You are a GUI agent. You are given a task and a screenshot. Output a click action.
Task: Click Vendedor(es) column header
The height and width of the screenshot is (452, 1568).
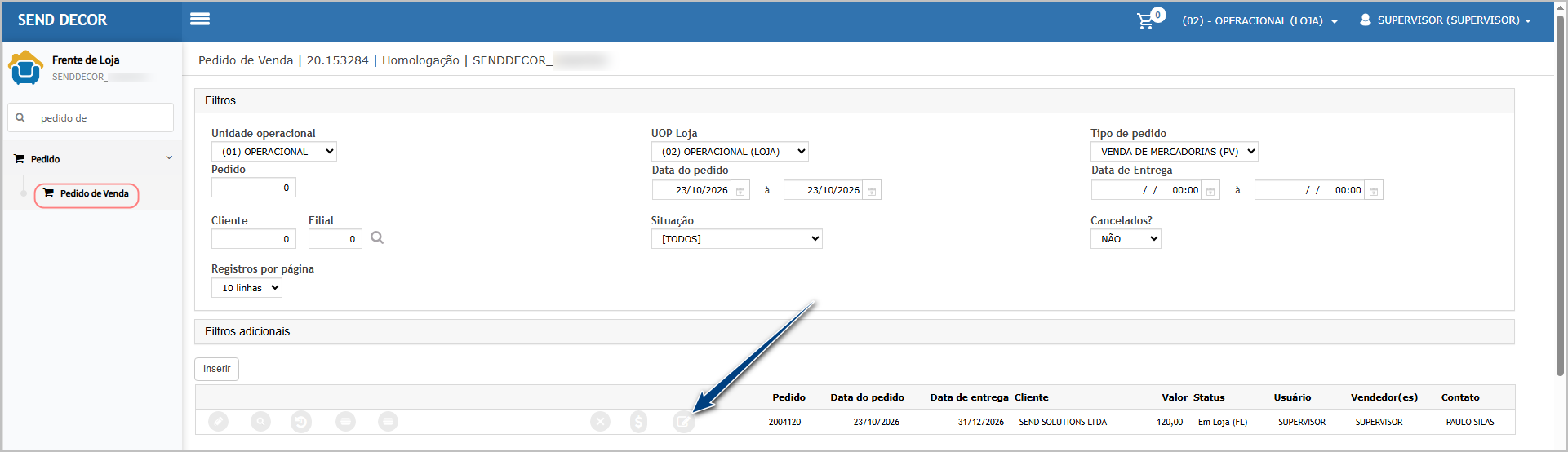coord(1384,397)
